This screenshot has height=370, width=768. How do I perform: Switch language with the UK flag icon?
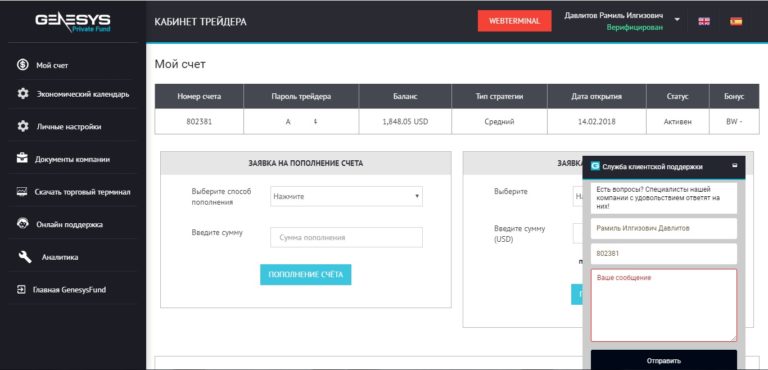[704, 21]
